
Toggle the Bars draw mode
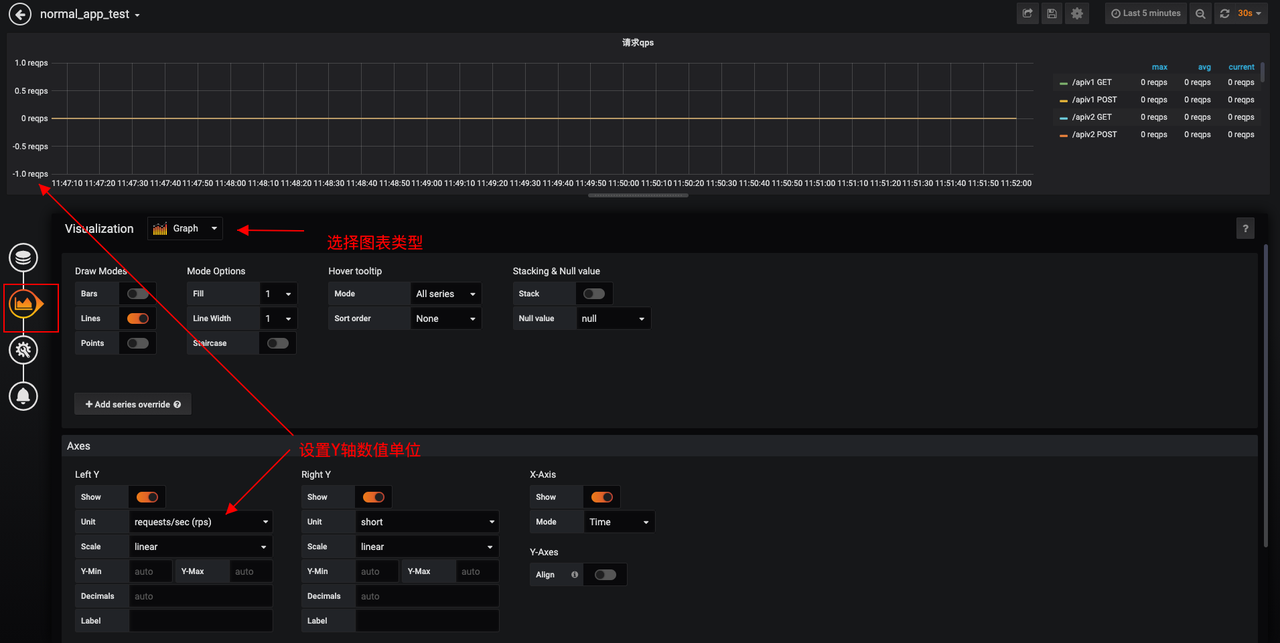tap(138, 294)
